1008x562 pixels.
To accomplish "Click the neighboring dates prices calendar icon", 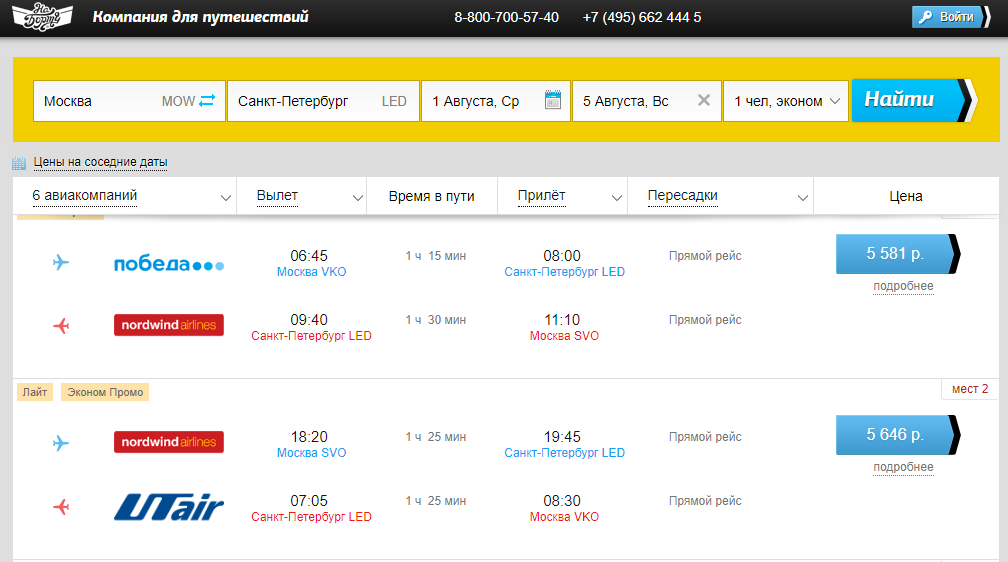I will [x=19, y=162].
